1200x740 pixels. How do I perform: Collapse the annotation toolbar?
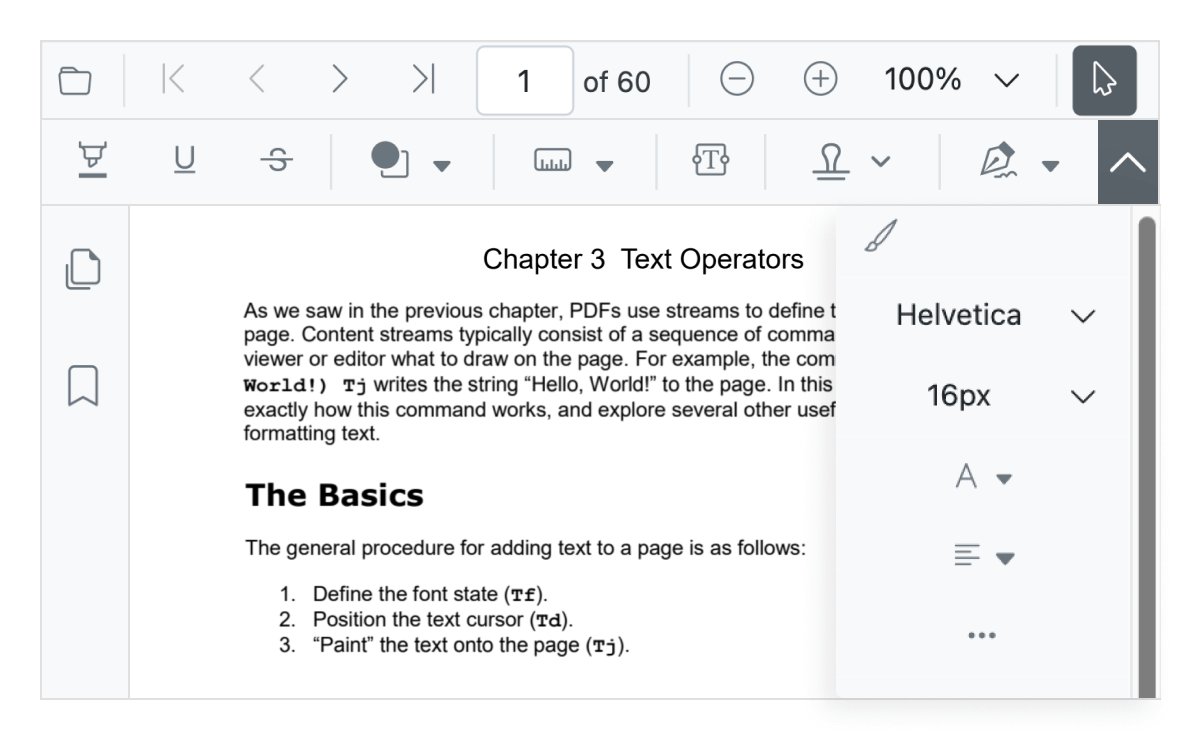coord(1128,162)
